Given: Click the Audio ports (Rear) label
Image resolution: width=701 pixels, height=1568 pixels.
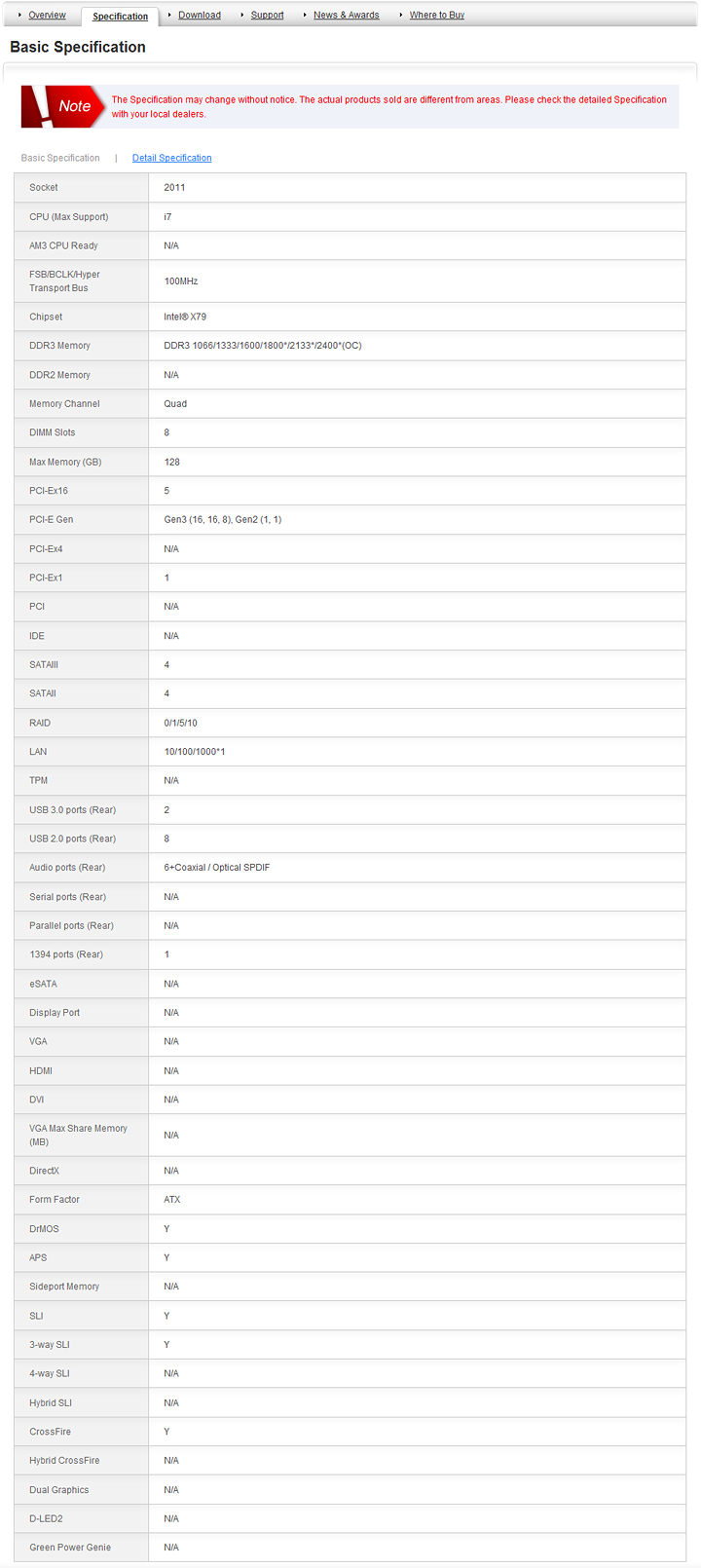Looking at the screenshot, I should pos(67,868).
